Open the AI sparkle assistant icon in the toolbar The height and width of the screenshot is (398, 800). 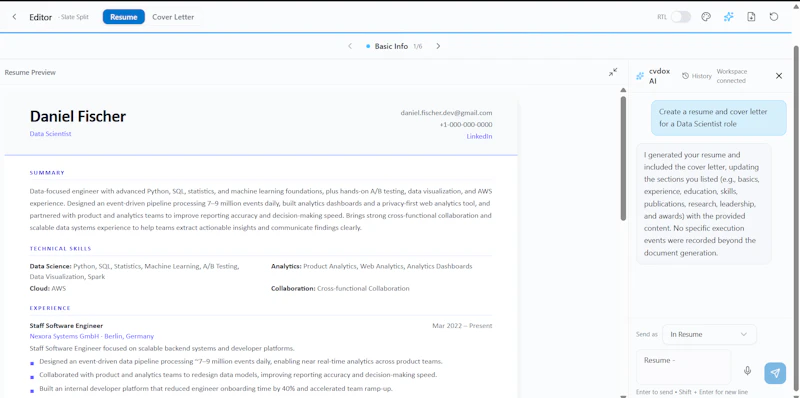tap(729, 17)
